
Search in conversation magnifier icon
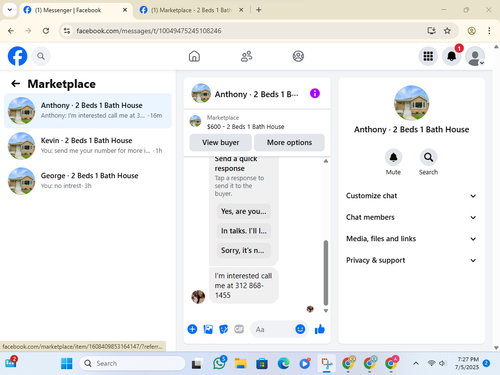pos(428,157)
